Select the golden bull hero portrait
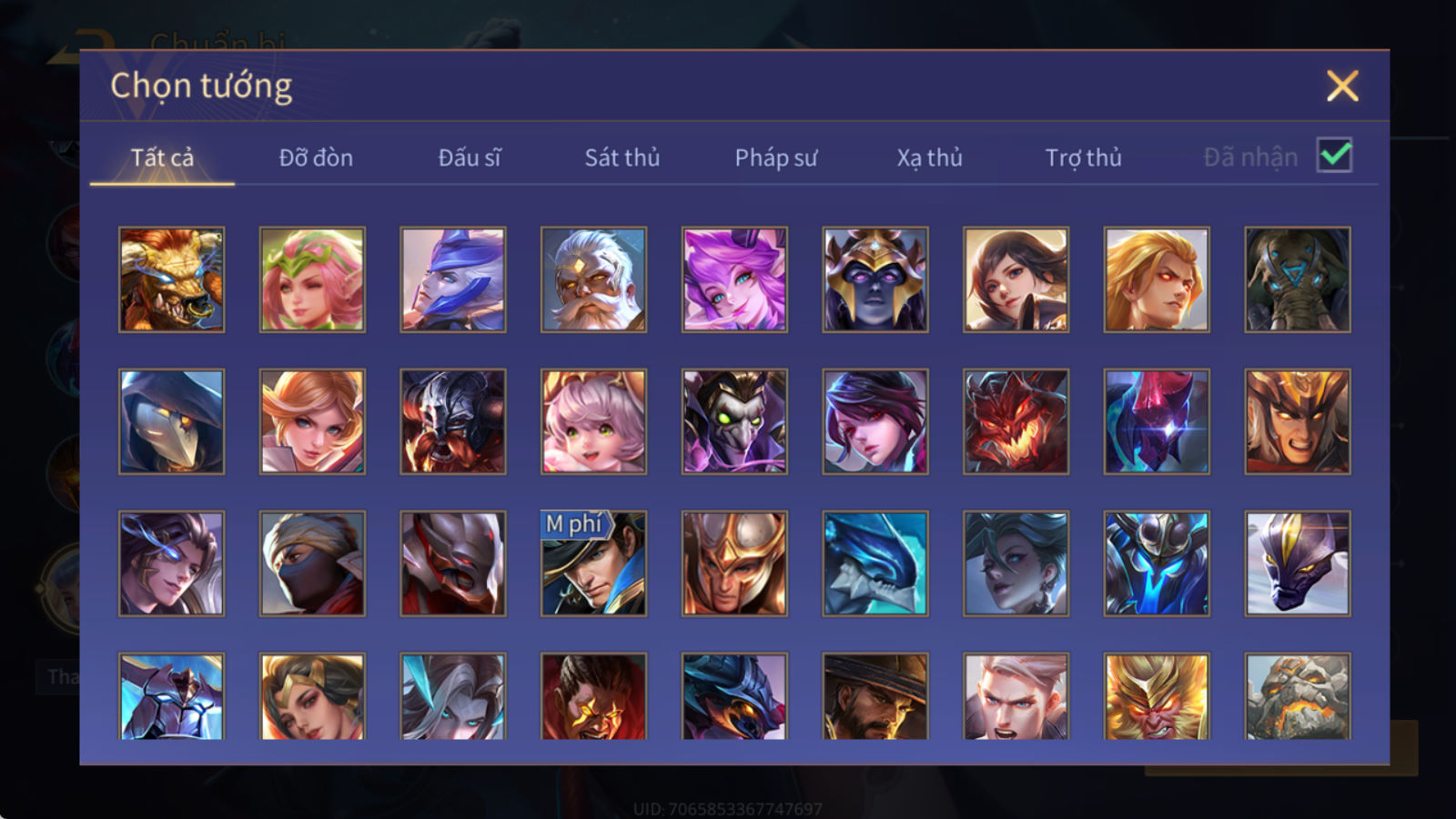This screenshot has width=1456, height=819. 171,279
